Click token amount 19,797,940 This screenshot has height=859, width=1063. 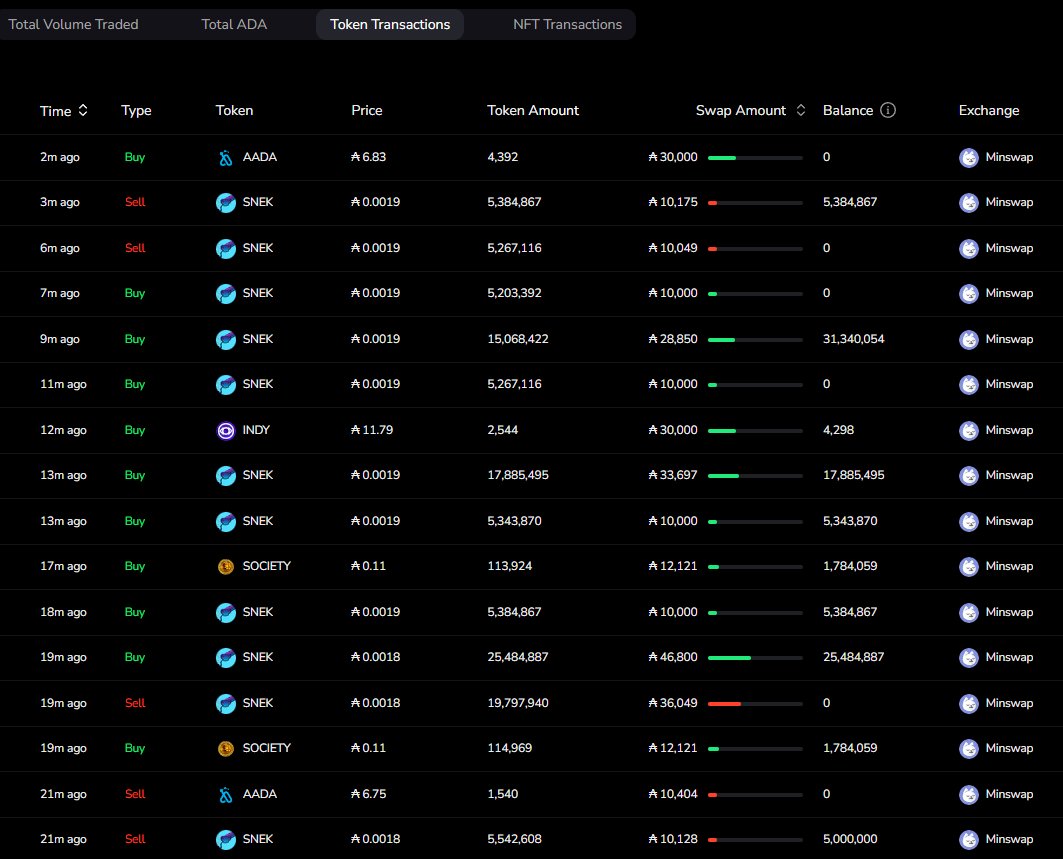click(x=518, y=702)
